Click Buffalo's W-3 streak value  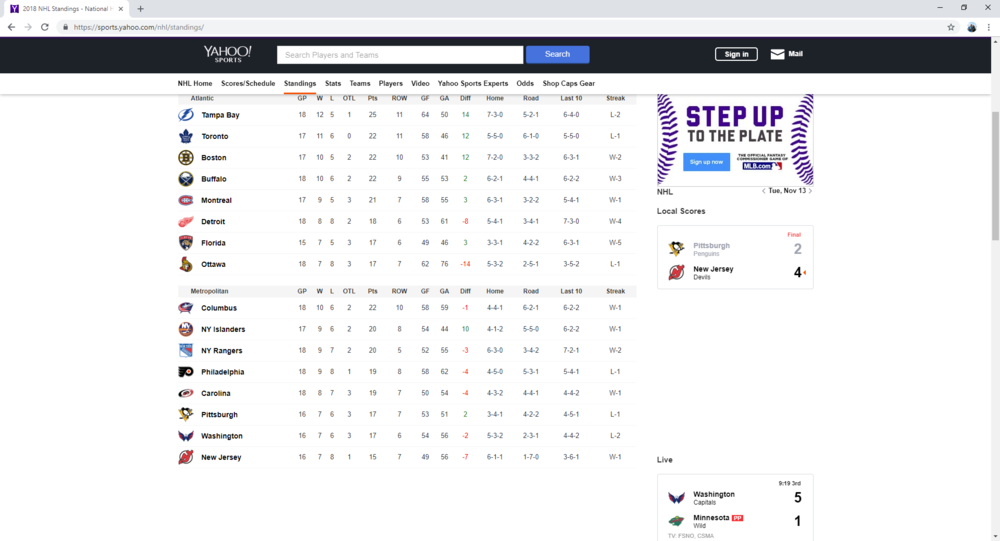(x=615, y=179)
